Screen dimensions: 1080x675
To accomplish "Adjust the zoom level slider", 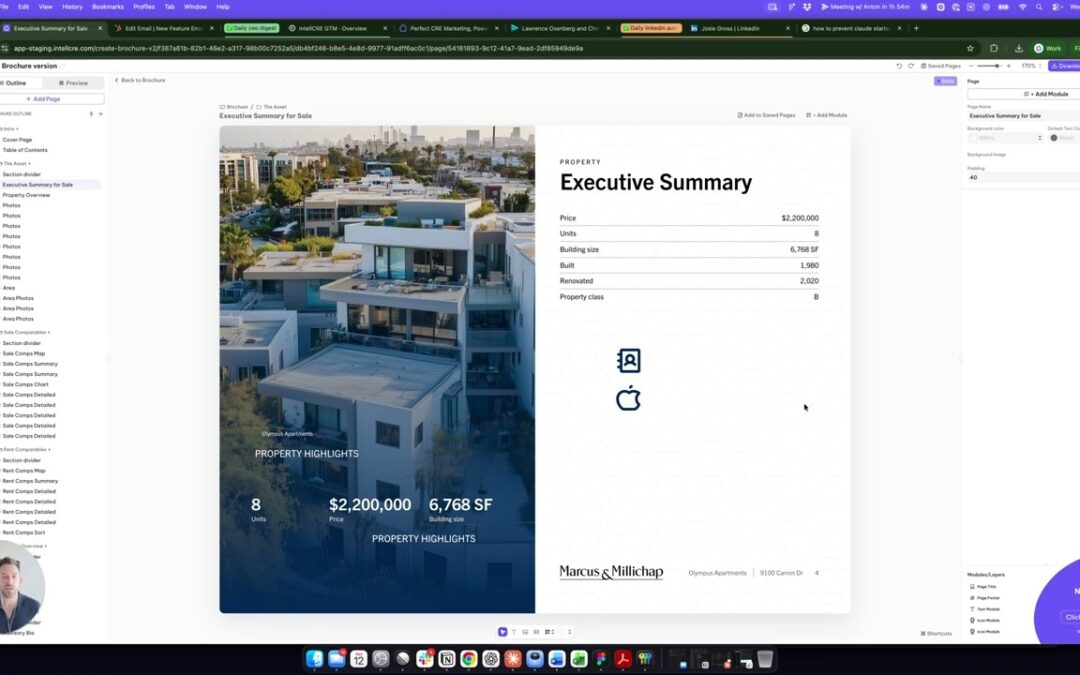I will tap(989, 66).
